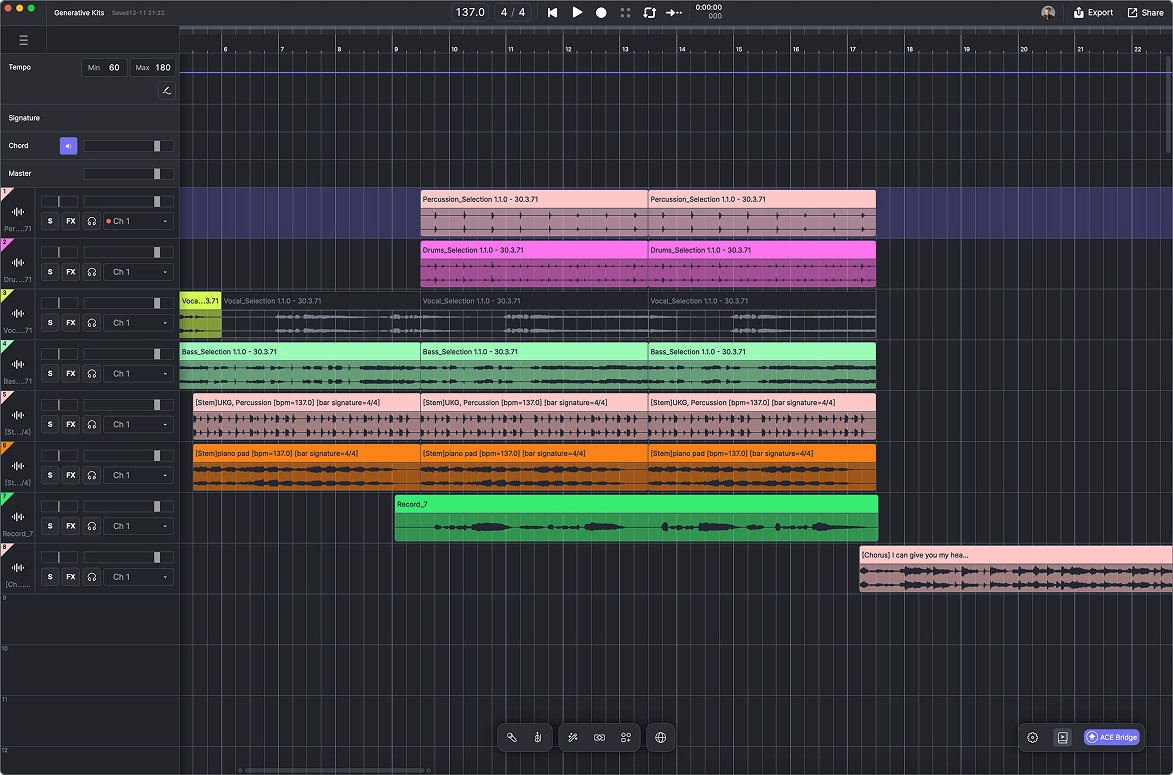The width and height of the screenshot is (1173, 775).
Task: Open channel dropdown on Vocal track
Action: 137,322
